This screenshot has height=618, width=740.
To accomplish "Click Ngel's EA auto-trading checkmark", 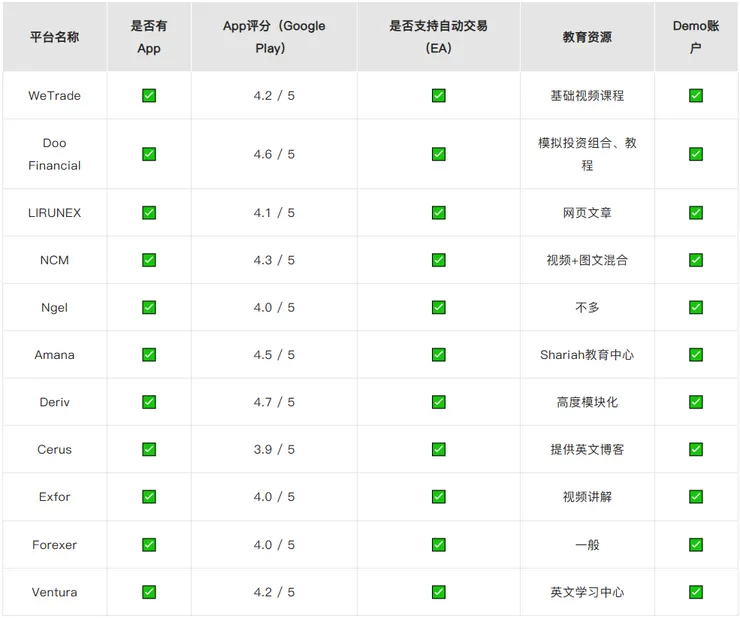I will [439, 307].
